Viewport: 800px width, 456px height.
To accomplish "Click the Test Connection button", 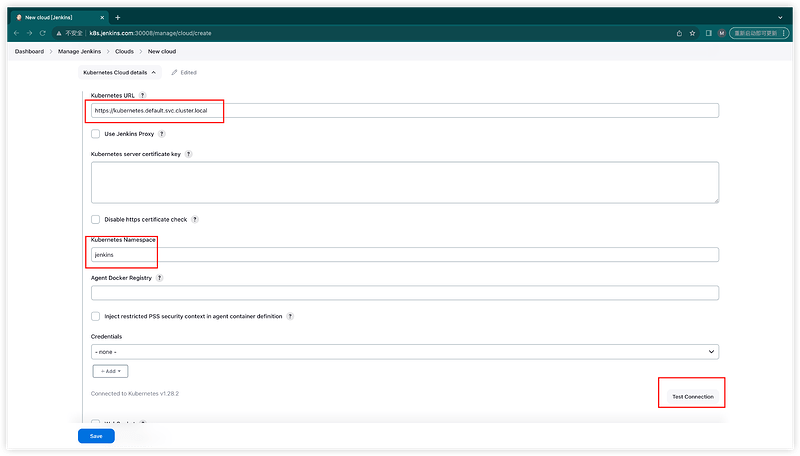I will coord(692,397).
